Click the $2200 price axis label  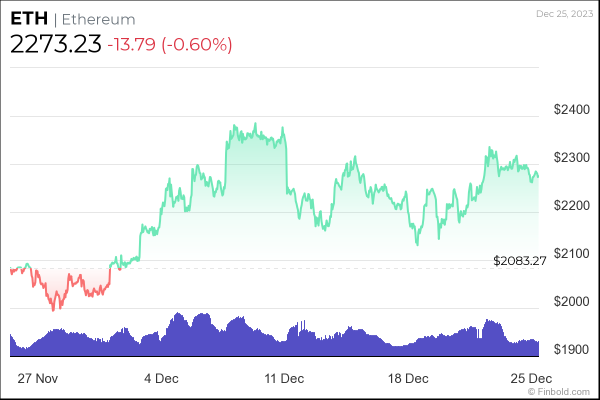pos(571,205)
